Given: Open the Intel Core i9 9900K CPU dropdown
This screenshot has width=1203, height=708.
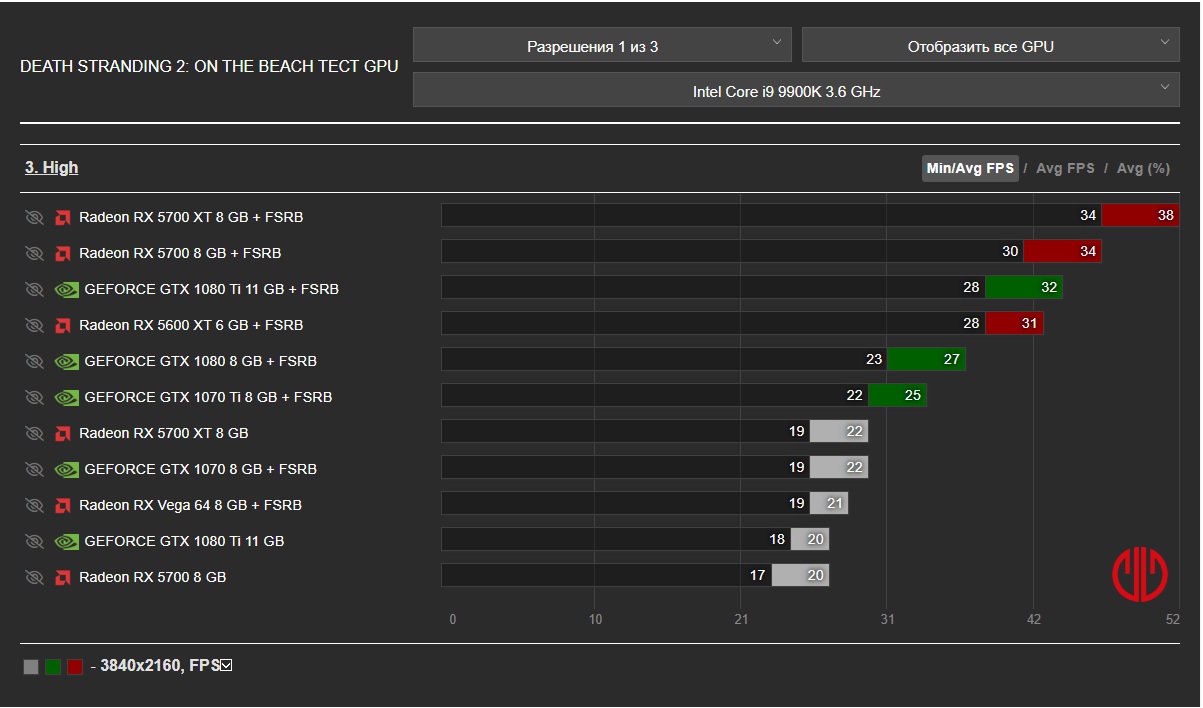Looking at the screenshot, I should click(796, 90).
